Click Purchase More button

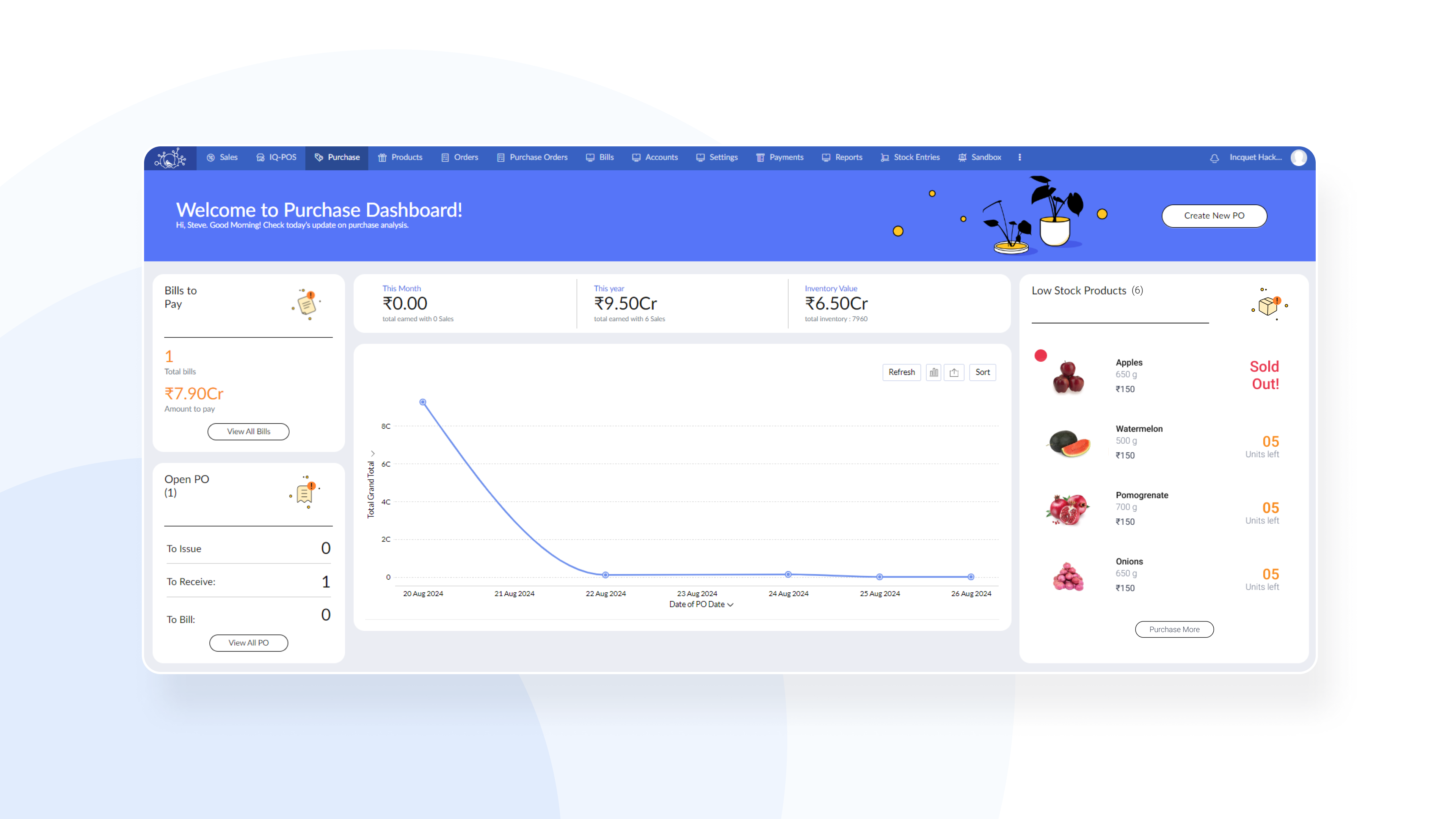[1174, 629]
